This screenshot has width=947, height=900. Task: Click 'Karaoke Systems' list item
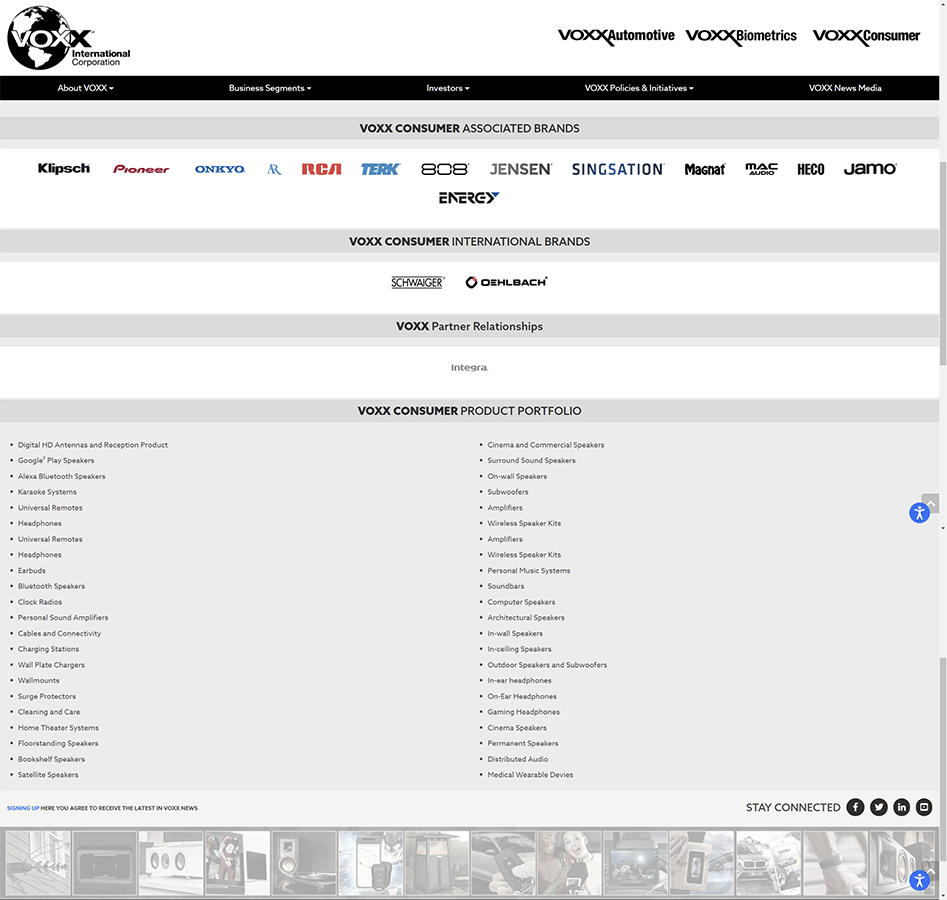47,492
